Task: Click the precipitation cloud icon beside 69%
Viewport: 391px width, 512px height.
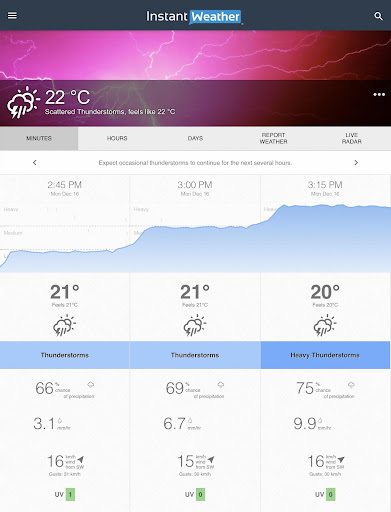Action: [x=221, y=385]
